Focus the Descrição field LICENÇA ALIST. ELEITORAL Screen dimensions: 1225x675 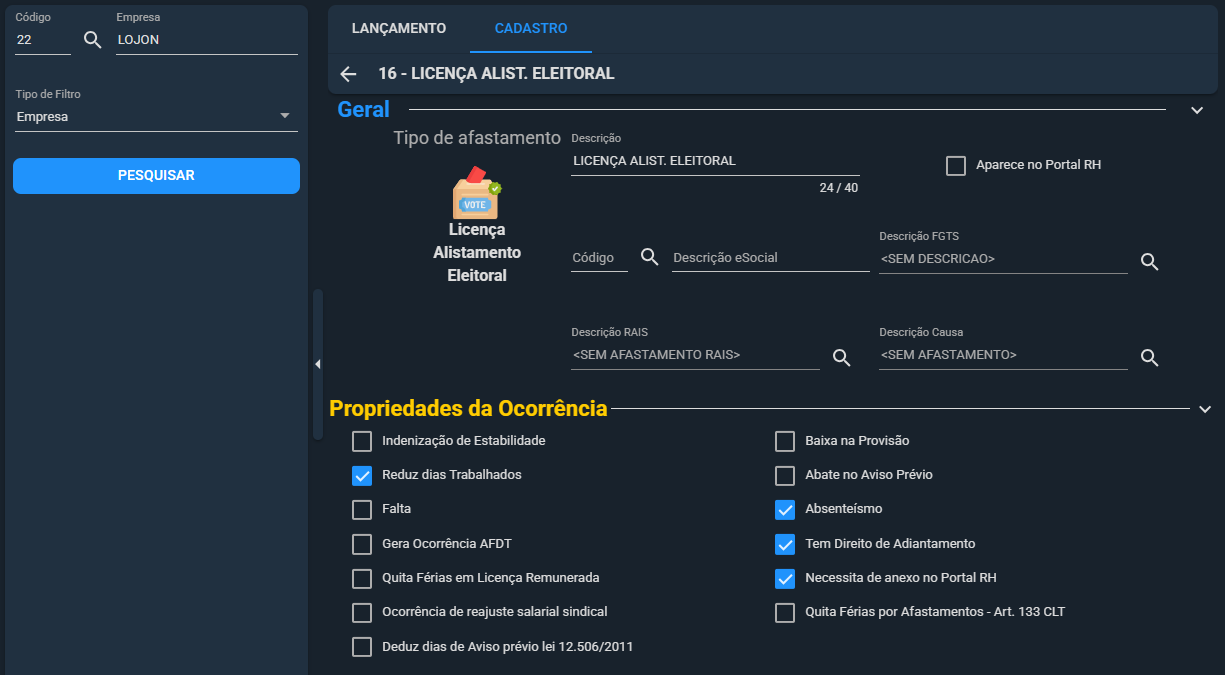[715, 161]
